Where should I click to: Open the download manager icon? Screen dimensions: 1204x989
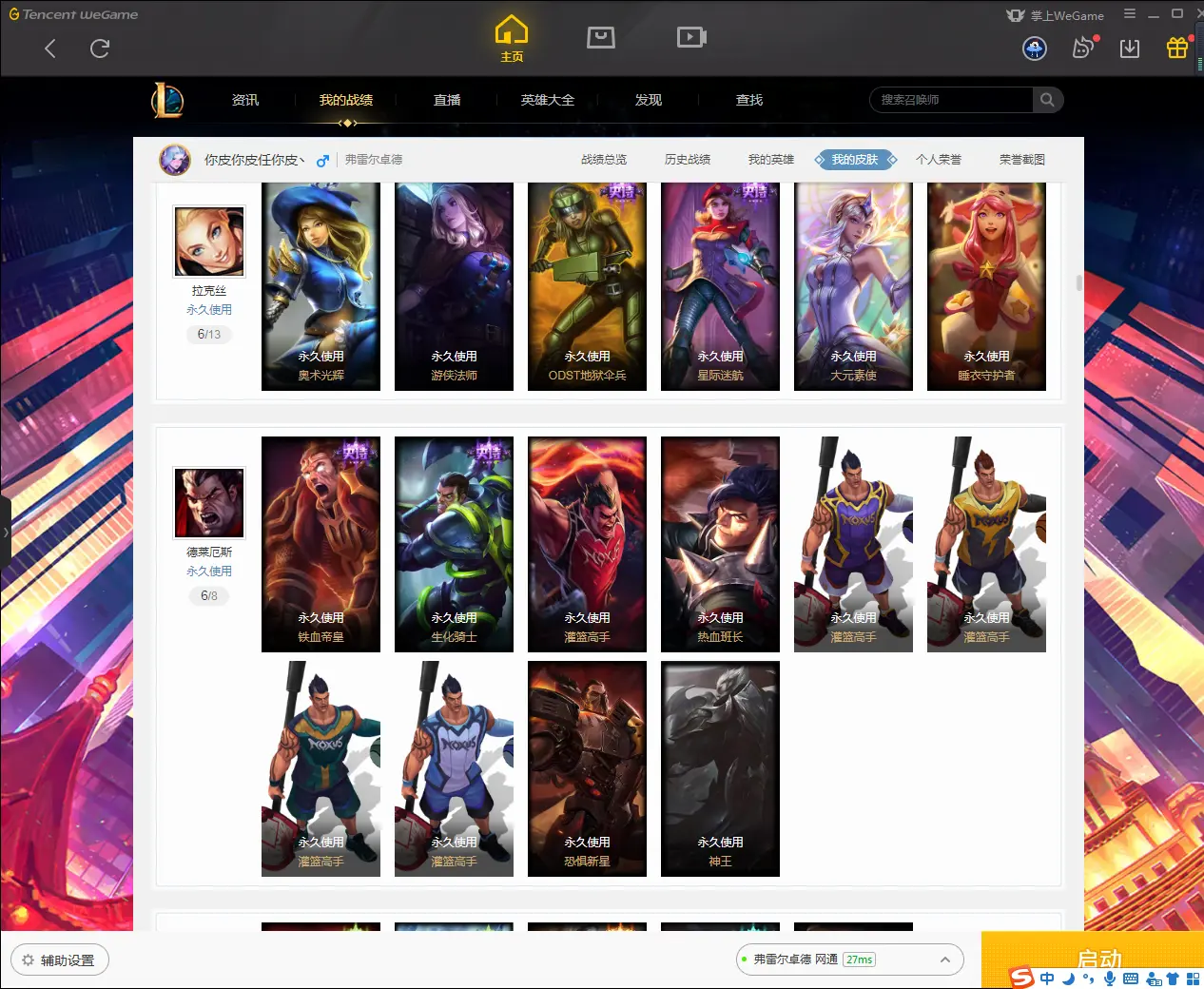click(x=1130, y=48)
